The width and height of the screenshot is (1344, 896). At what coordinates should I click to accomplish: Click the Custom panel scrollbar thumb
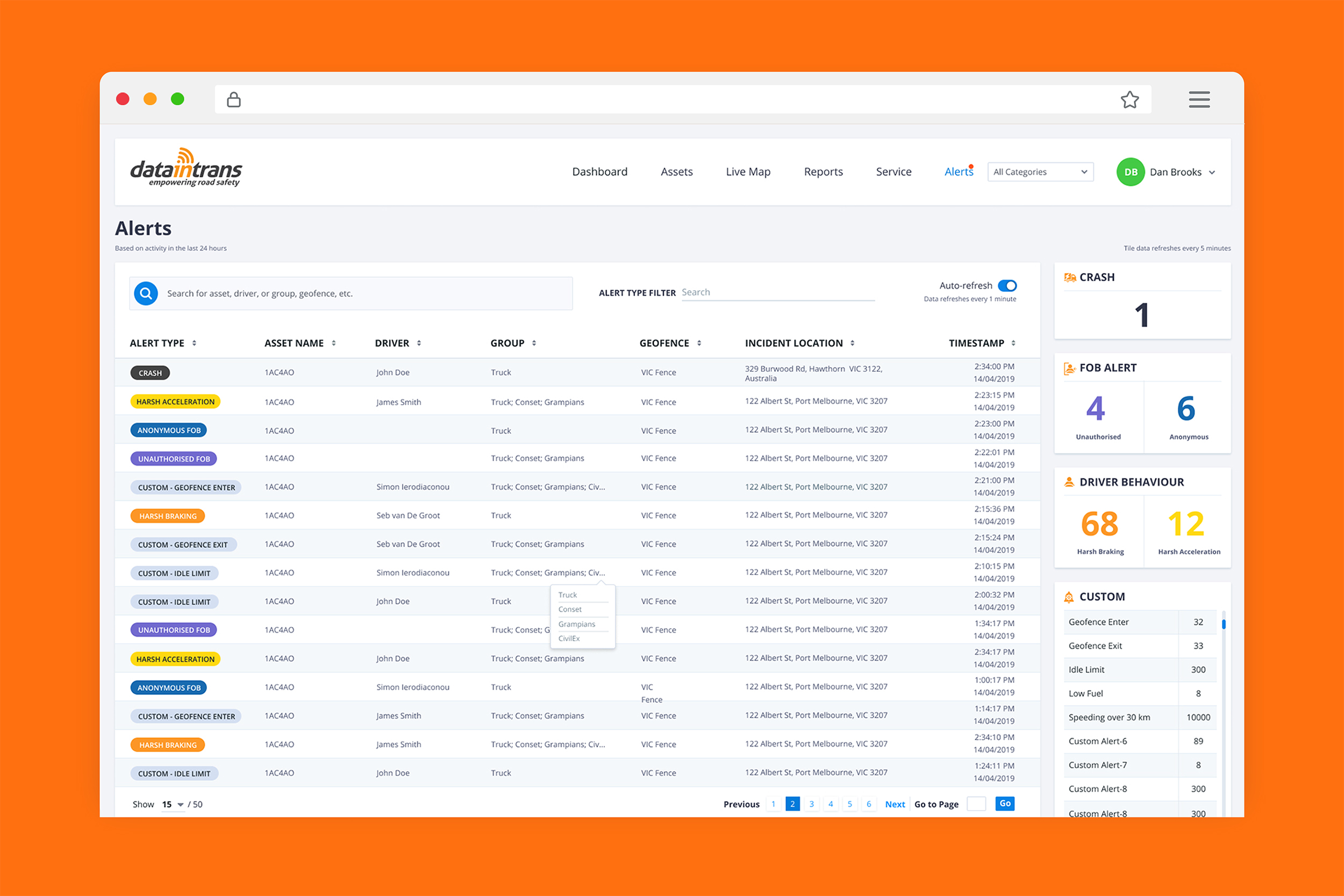coord(1224,623)
